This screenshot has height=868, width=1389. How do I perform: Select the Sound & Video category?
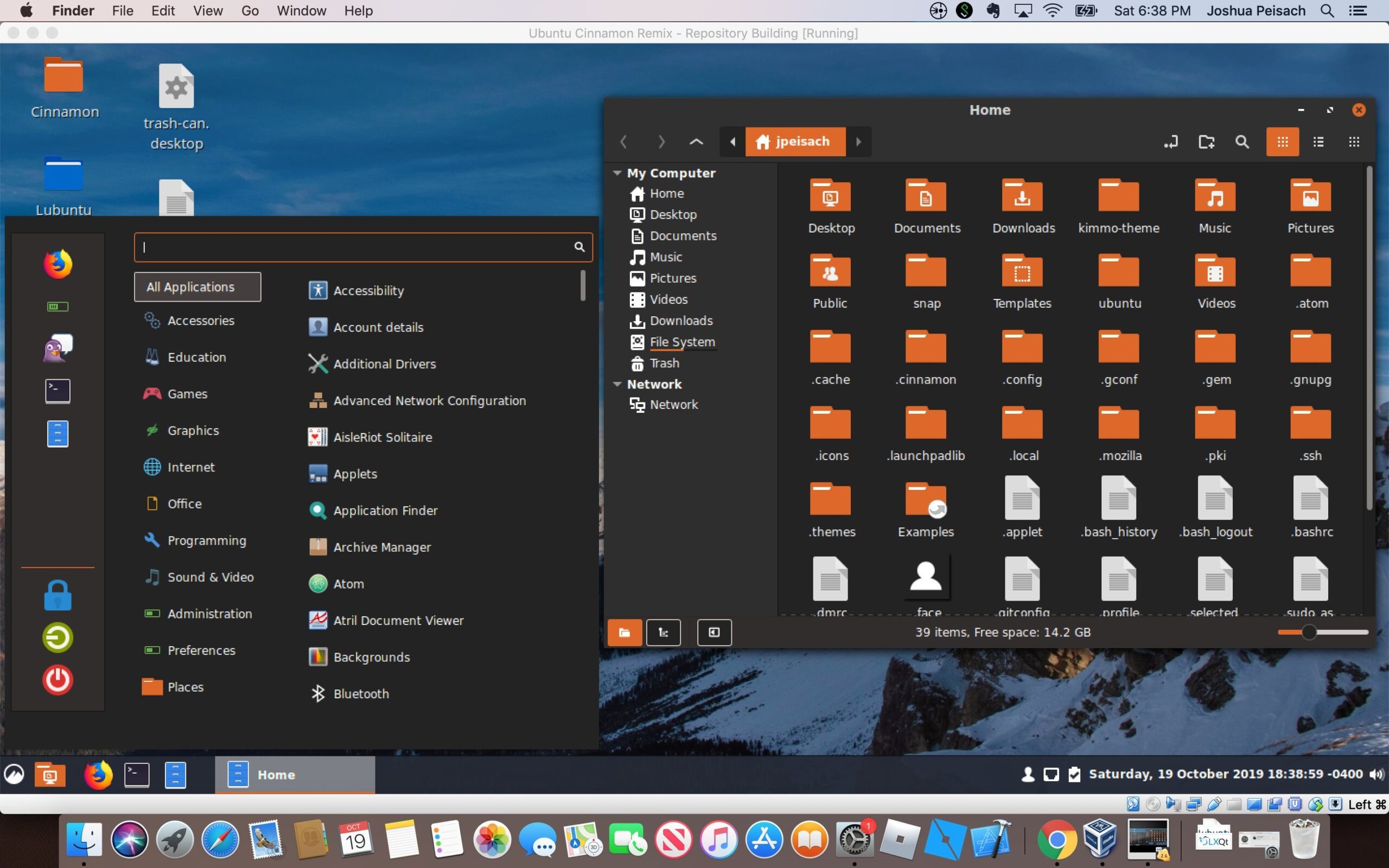point(197,577)
